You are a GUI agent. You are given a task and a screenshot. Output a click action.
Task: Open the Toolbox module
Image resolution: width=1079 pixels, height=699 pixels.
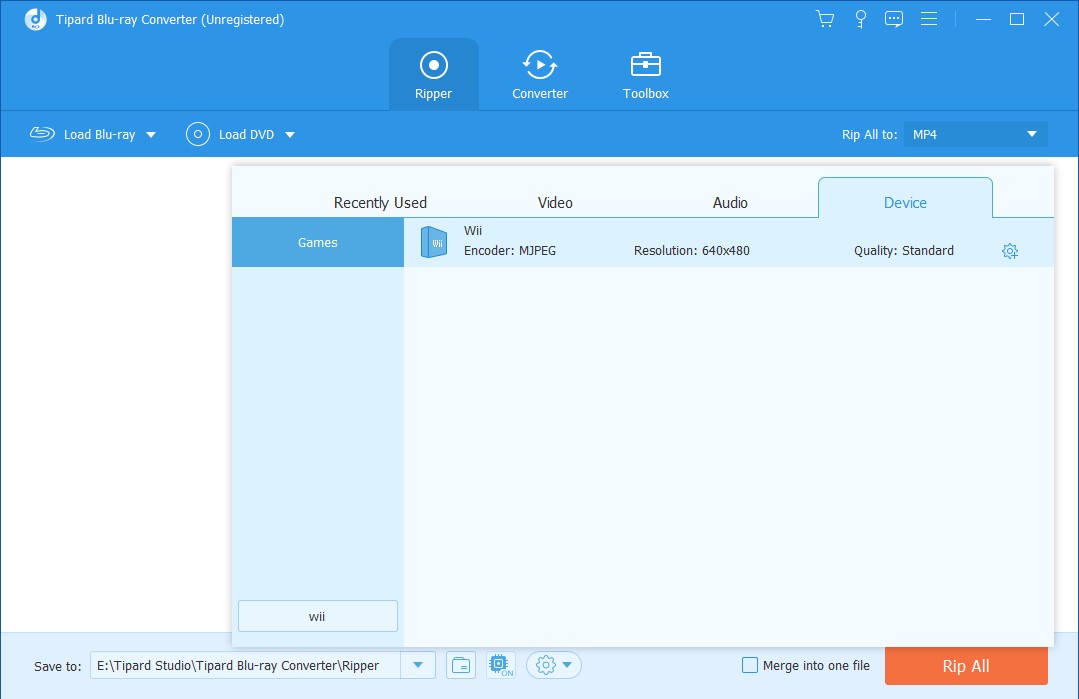(x=645, y=74)
